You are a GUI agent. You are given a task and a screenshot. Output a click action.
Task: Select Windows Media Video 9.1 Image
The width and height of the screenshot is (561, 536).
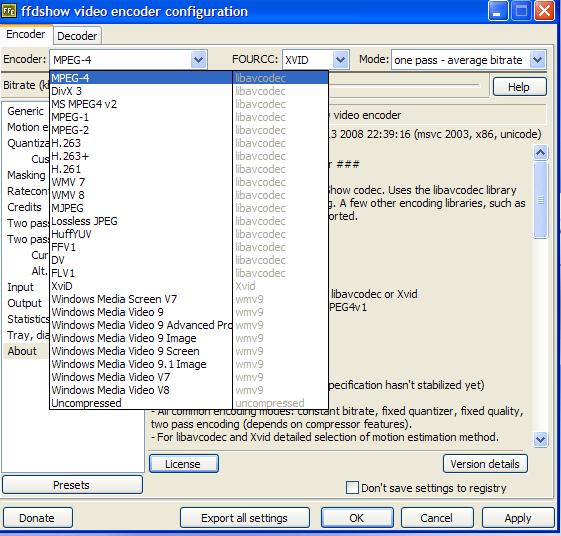(x=189, y=364)
